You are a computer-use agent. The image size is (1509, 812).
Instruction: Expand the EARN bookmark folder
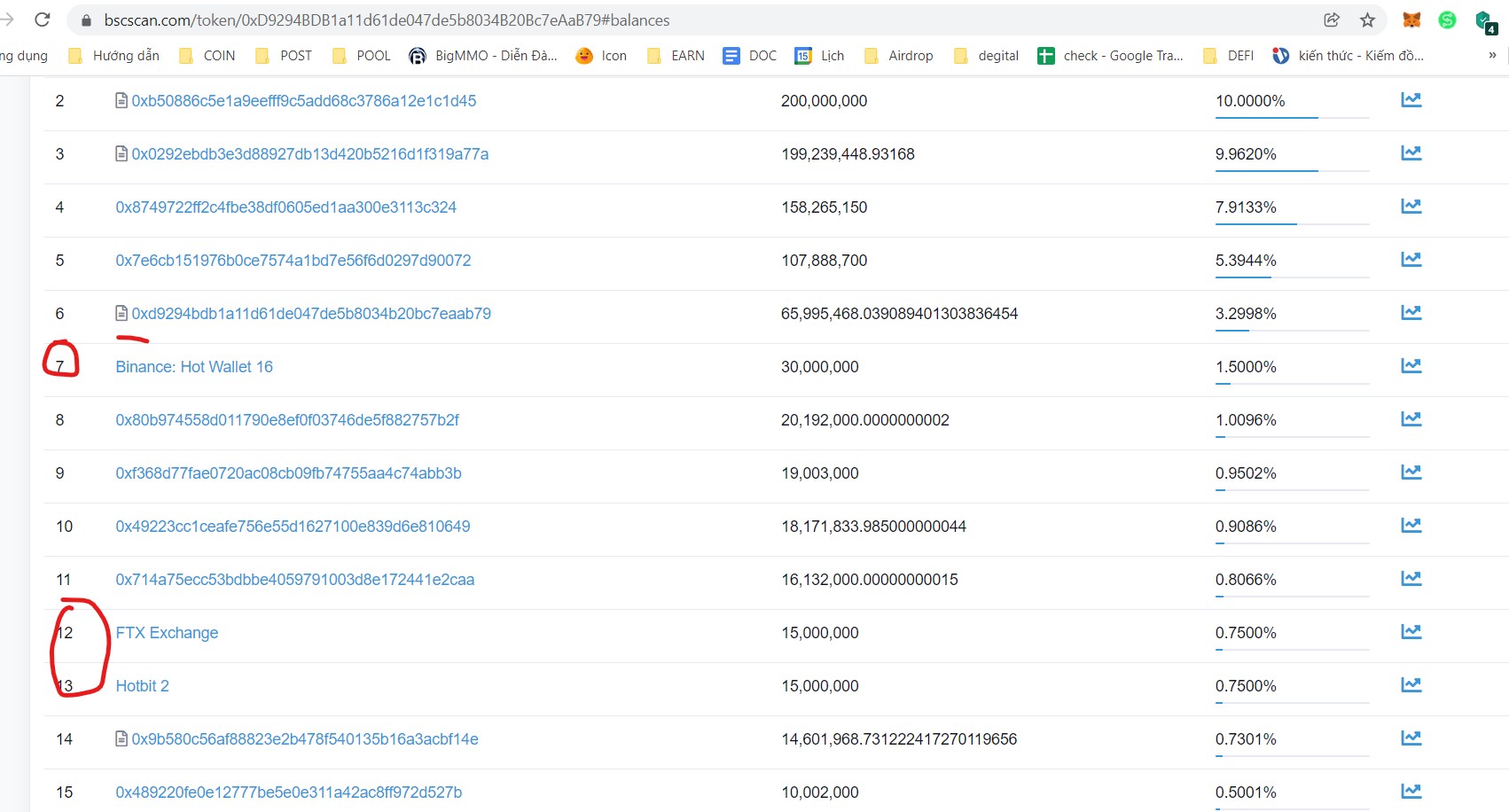click(676, 56)
